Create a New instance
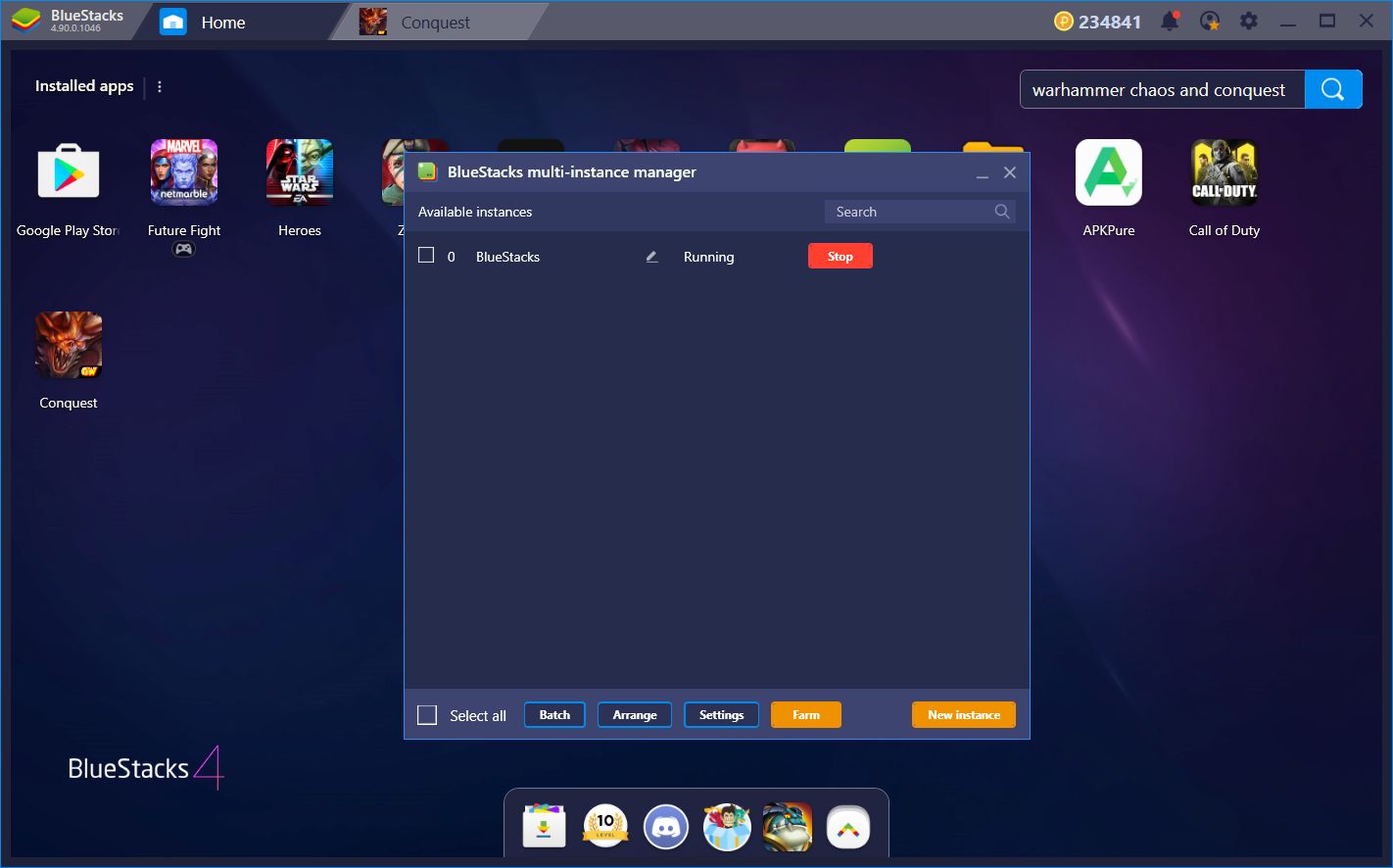The height and width of the screenshot is (868, 1393). pos(964,715)
